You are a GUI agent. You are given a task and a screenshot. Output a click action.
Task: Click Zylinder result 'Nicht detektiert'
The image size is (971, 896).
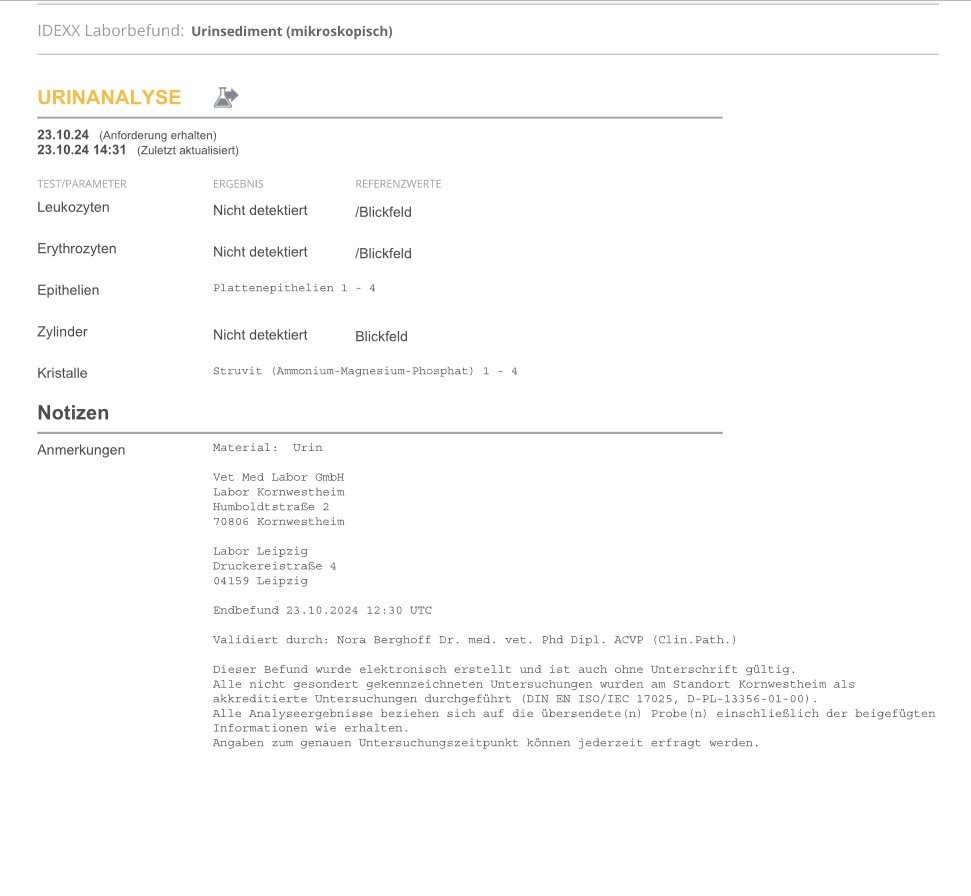(260, 335)
